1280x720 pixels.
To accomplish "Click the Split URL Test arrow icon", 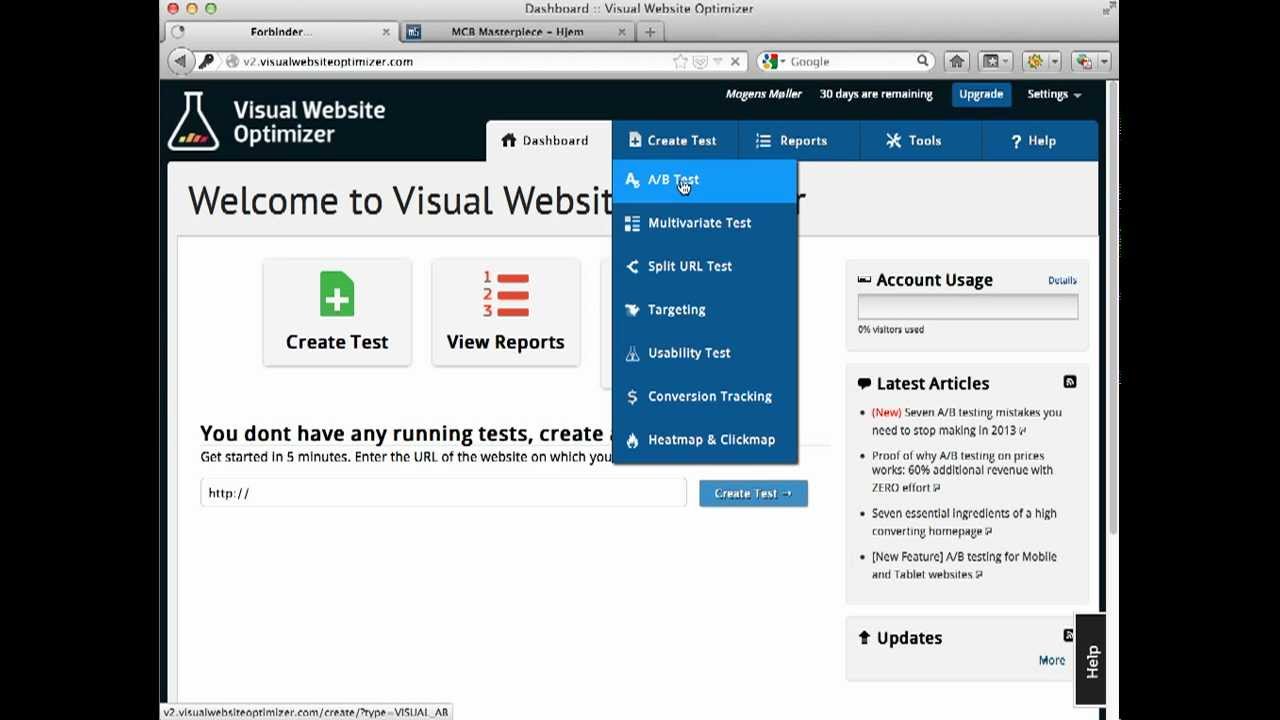I will pos(632,266).
